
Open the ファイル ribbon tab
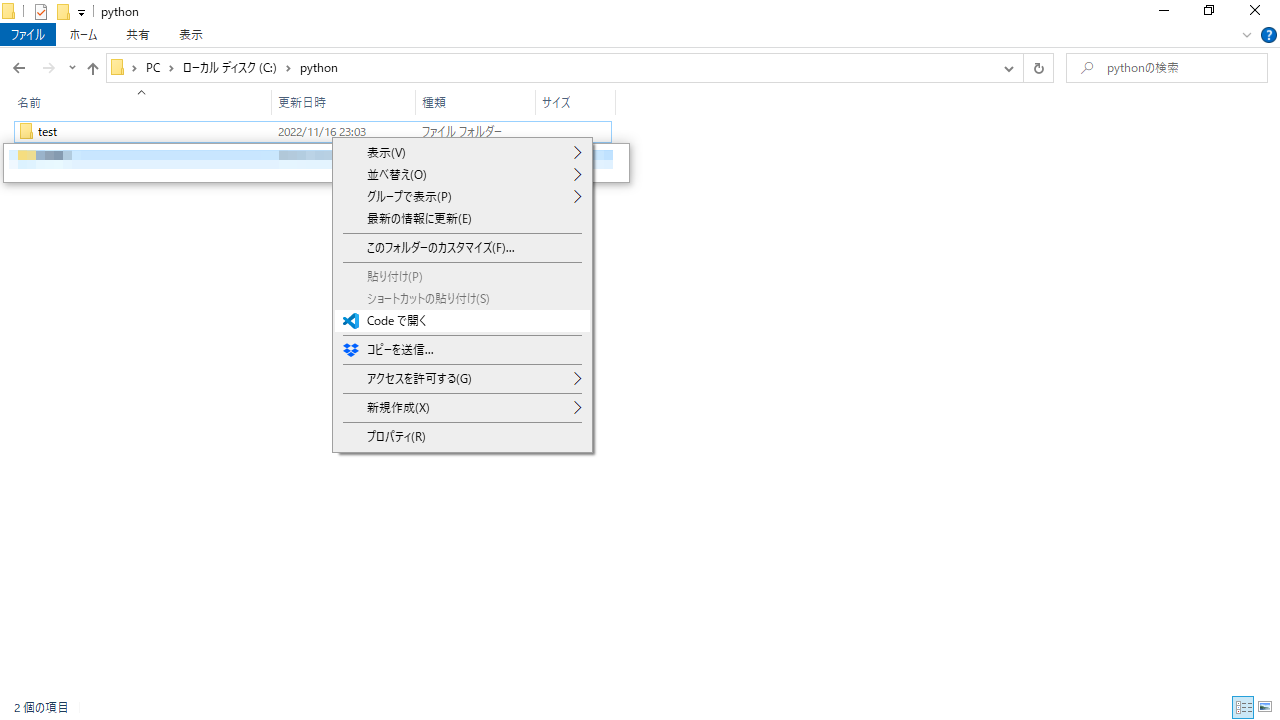point(28,35)
